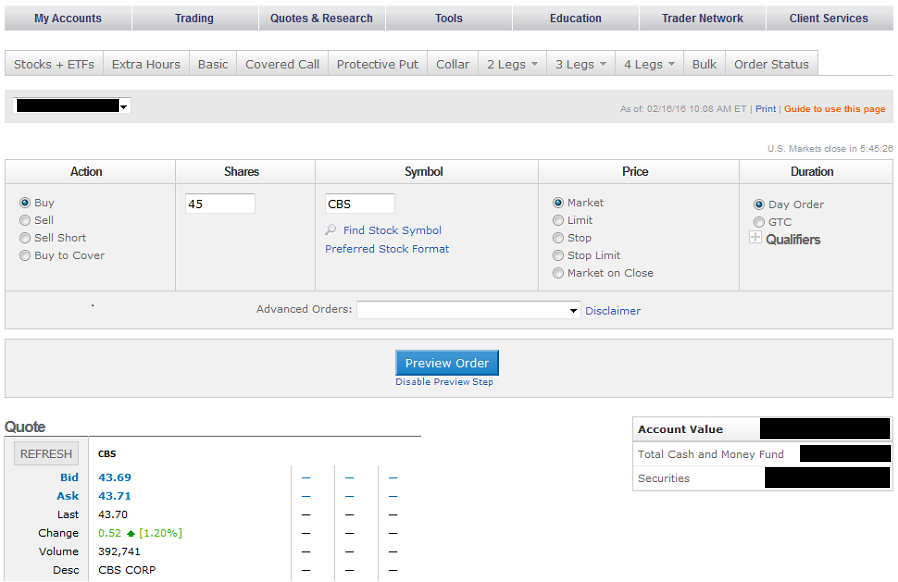Expand the 2 Legs options menu

click(512, 64)
